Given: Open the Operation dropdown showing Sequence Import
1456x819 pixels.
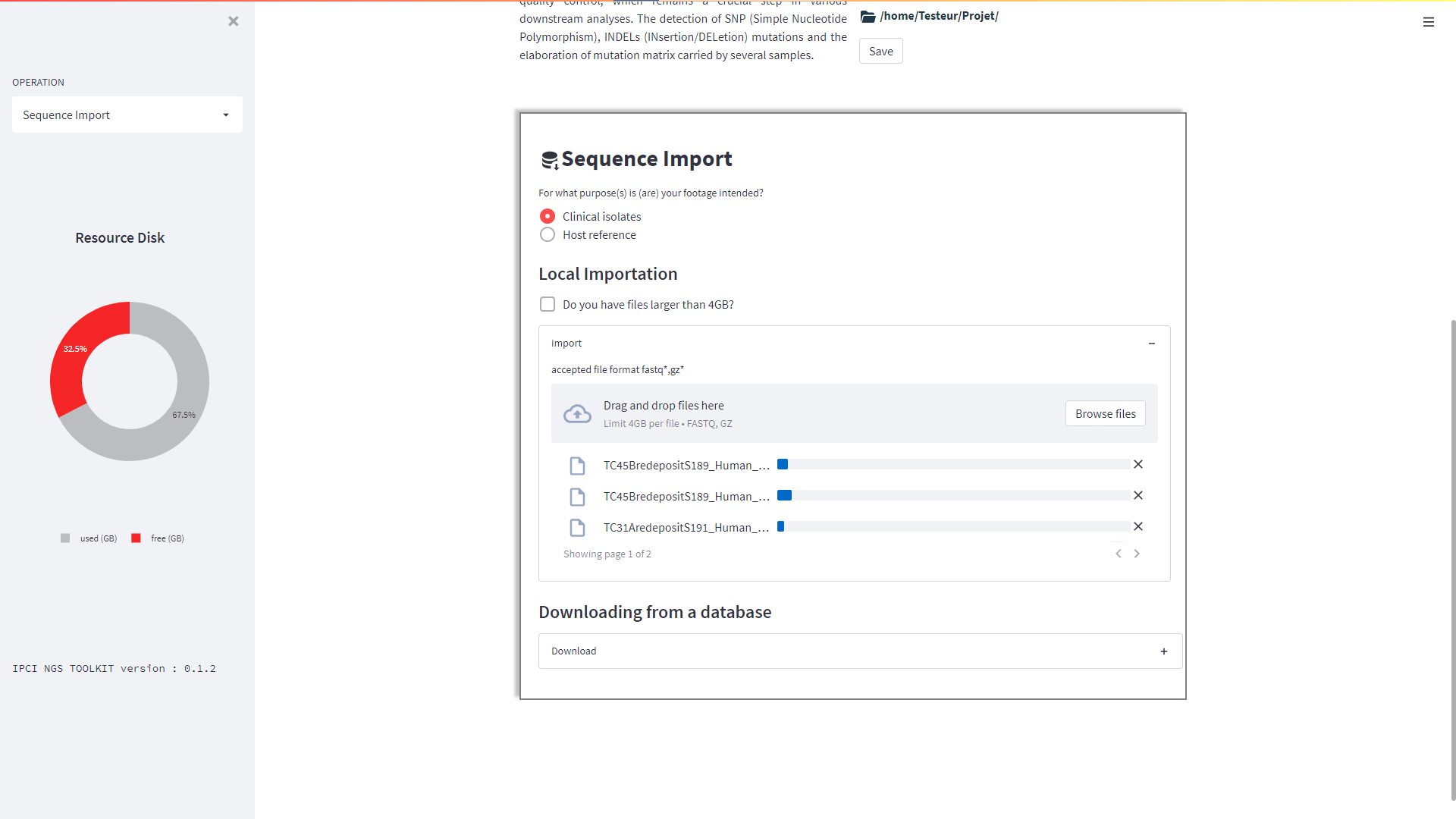Looking at the screenshot, I should 127,115.
